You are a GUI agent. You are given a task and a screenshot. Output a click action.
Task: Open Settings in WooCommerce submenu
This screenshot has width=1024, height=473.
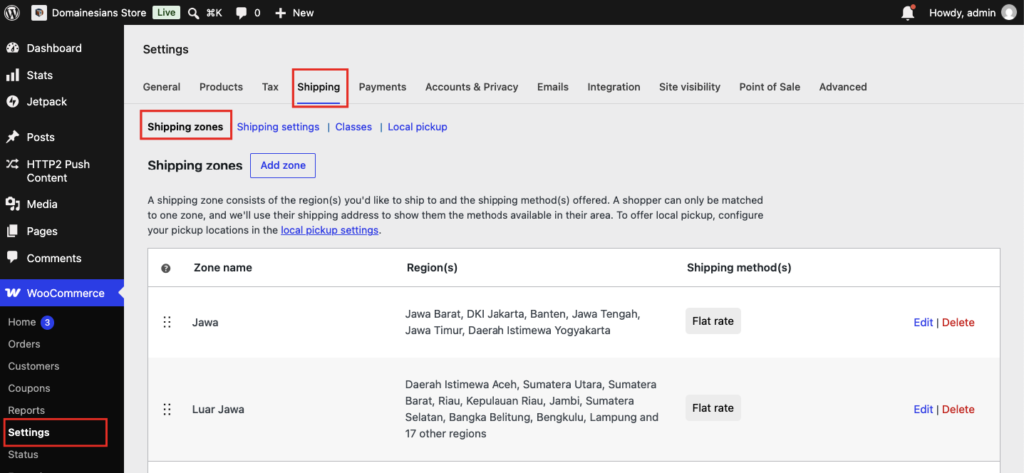[x=29, y=432]
